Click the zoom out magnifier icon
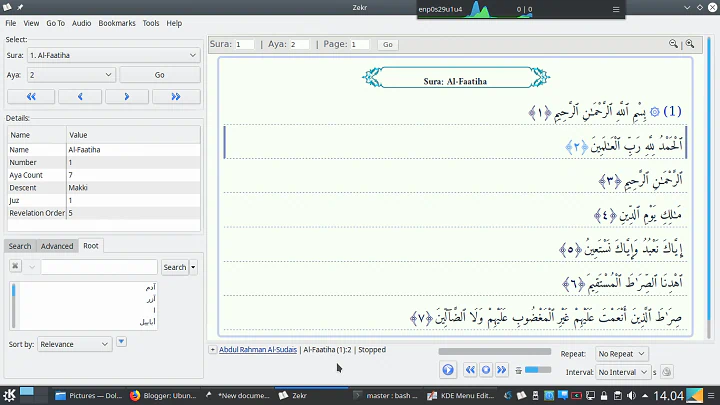This screenshot has height=405, width=720. click(673, 44)
